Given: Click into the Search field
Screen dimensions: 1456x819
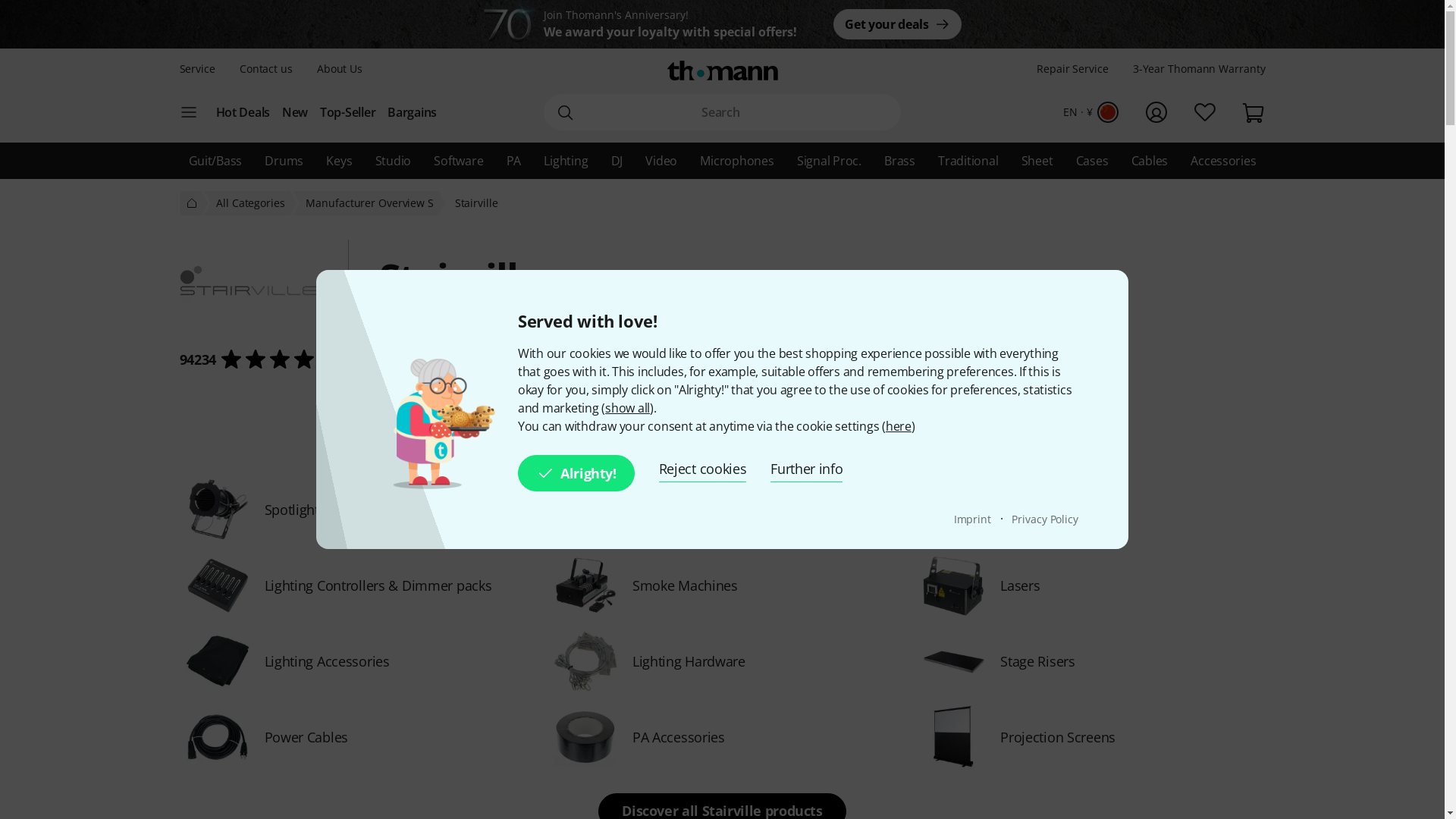Looking at the screenshot, I should (x=723, y=112).
